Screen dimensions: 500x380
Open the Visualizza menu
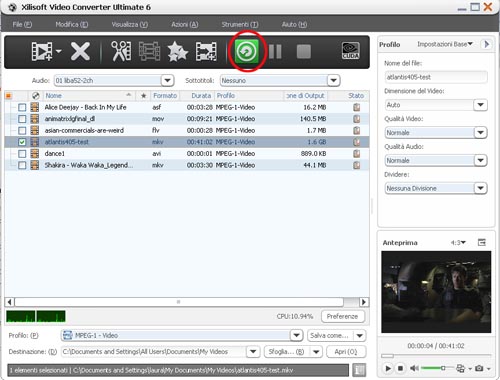[x=130, y=24]
